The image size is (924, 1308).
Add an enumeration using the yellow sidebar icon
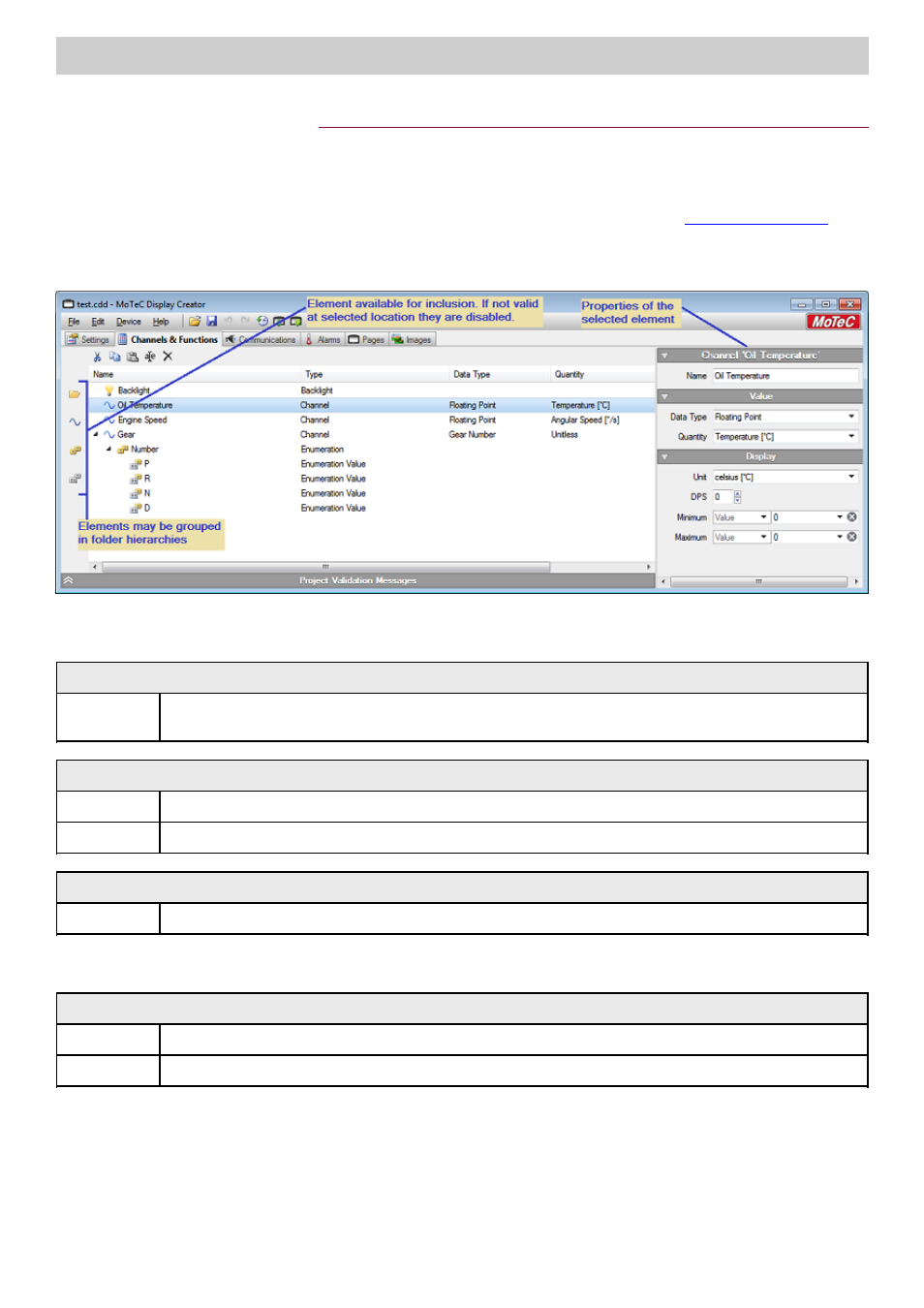click(x=75, y=451)
